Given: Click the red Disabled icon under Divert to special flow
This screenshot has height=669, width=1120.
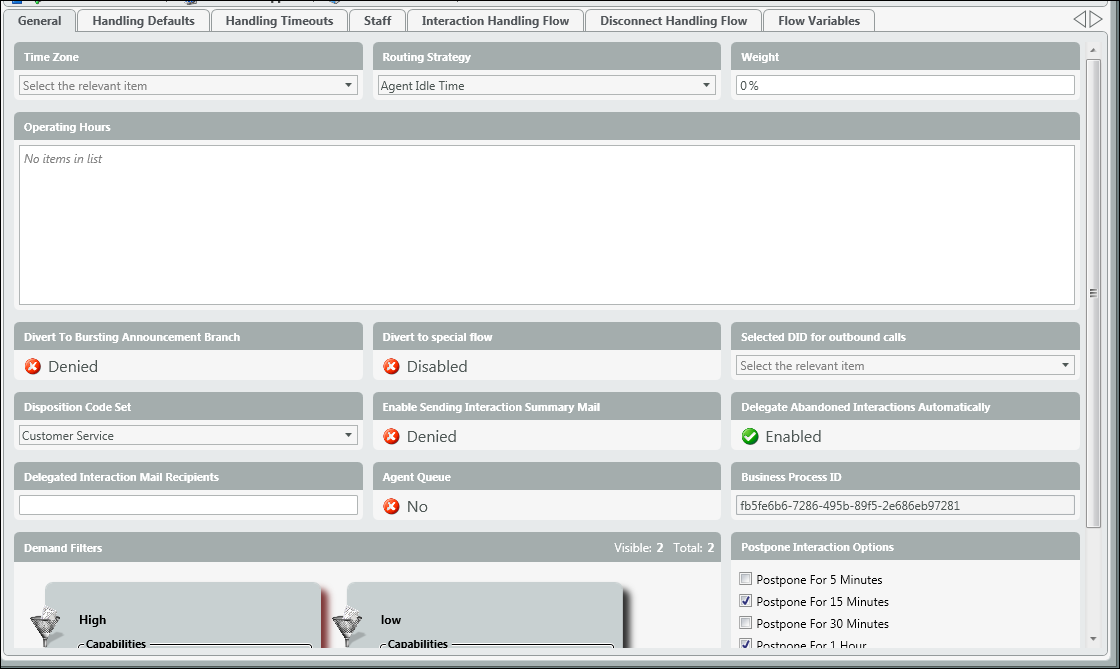Looking at the screenshot, I should pyautogui.click(x=391, y=367).
